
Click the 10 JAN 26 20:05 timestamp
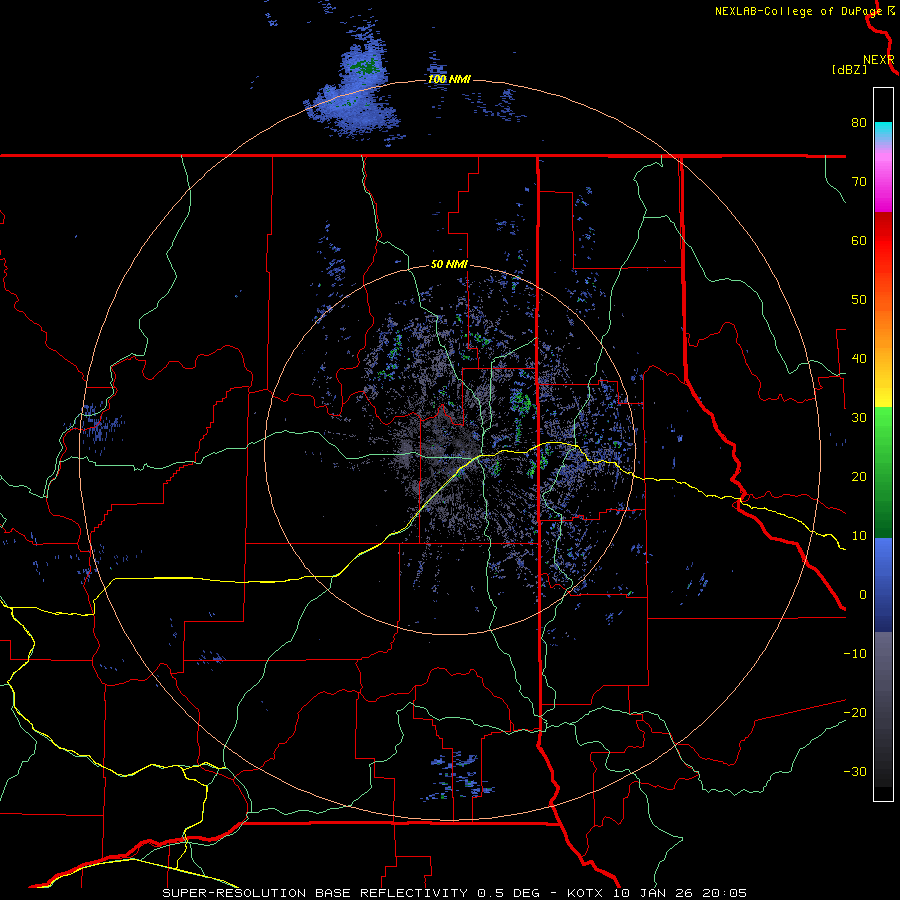pyautogui.click(x=680, y=893)
